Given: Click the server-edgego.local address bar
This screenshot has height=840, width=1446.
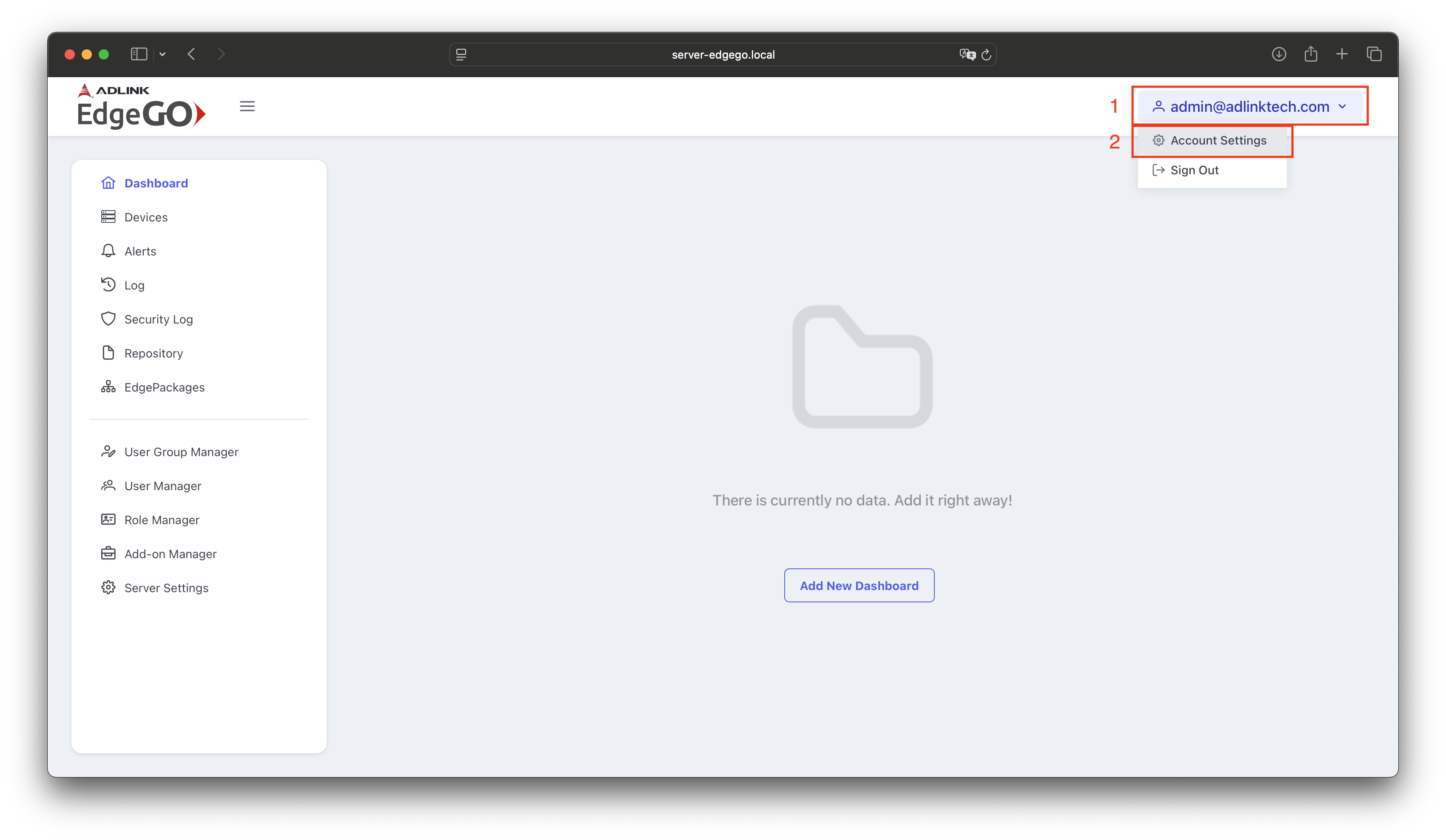Looking at the screenshot, I should pos(723,54).
